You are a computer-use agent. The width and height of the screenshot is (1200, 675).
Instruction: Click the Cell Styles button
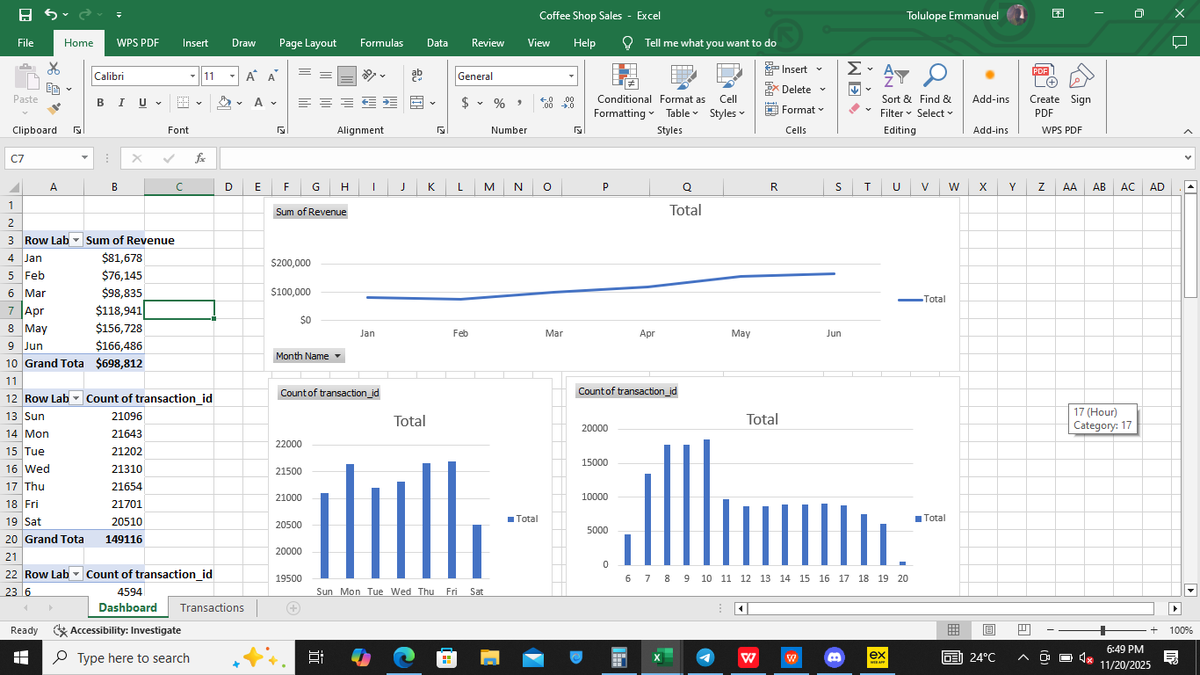728,91
